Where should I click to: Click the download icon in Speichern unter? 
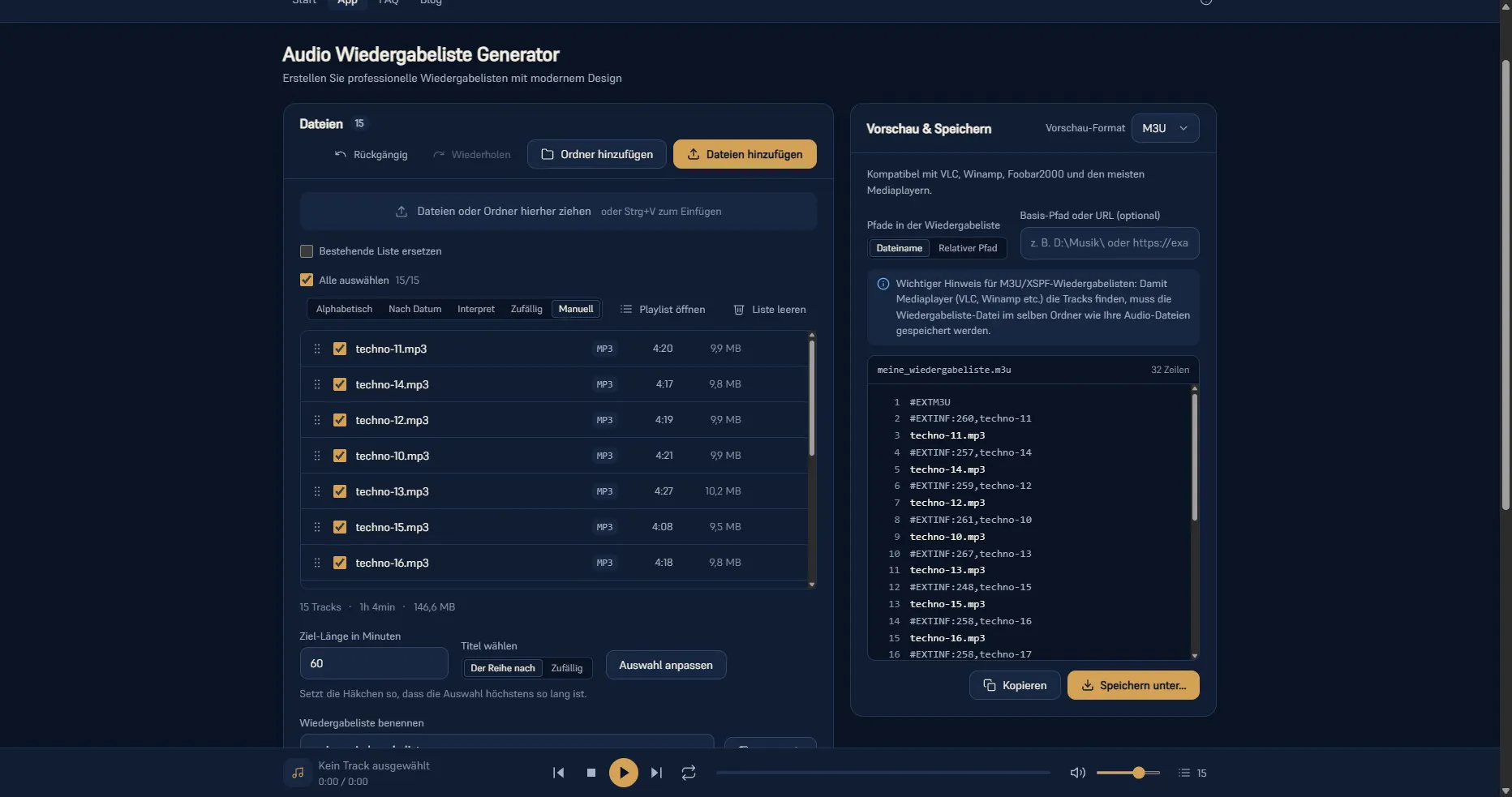[1088, 685]
